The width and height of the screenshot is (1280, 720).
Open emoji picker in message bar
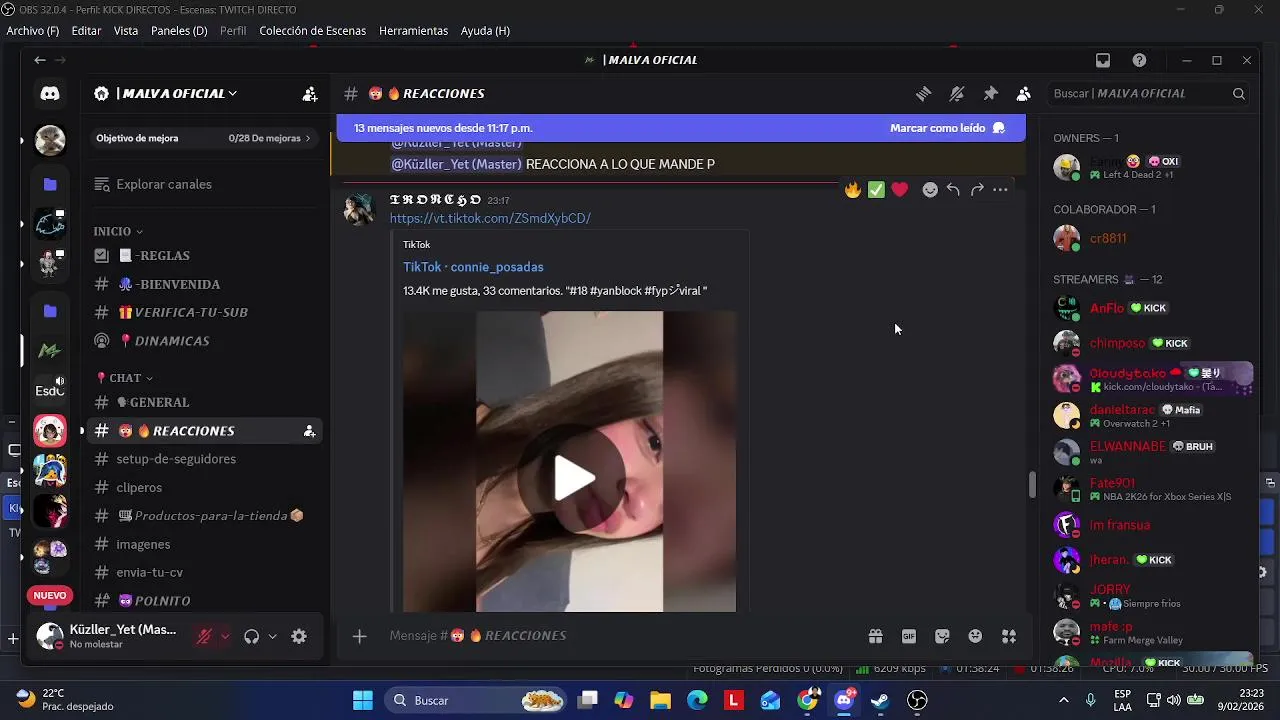pos(975,636)
